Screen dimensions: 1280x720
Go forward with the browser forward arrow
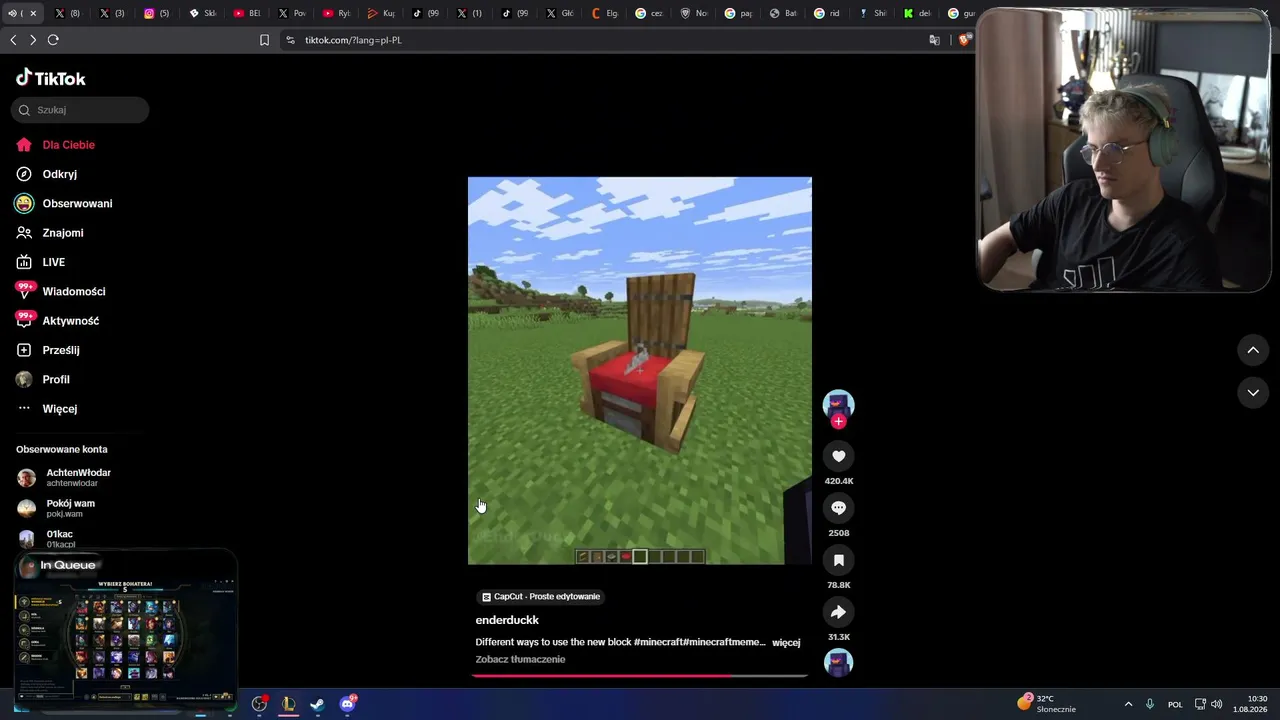(33, 40)
